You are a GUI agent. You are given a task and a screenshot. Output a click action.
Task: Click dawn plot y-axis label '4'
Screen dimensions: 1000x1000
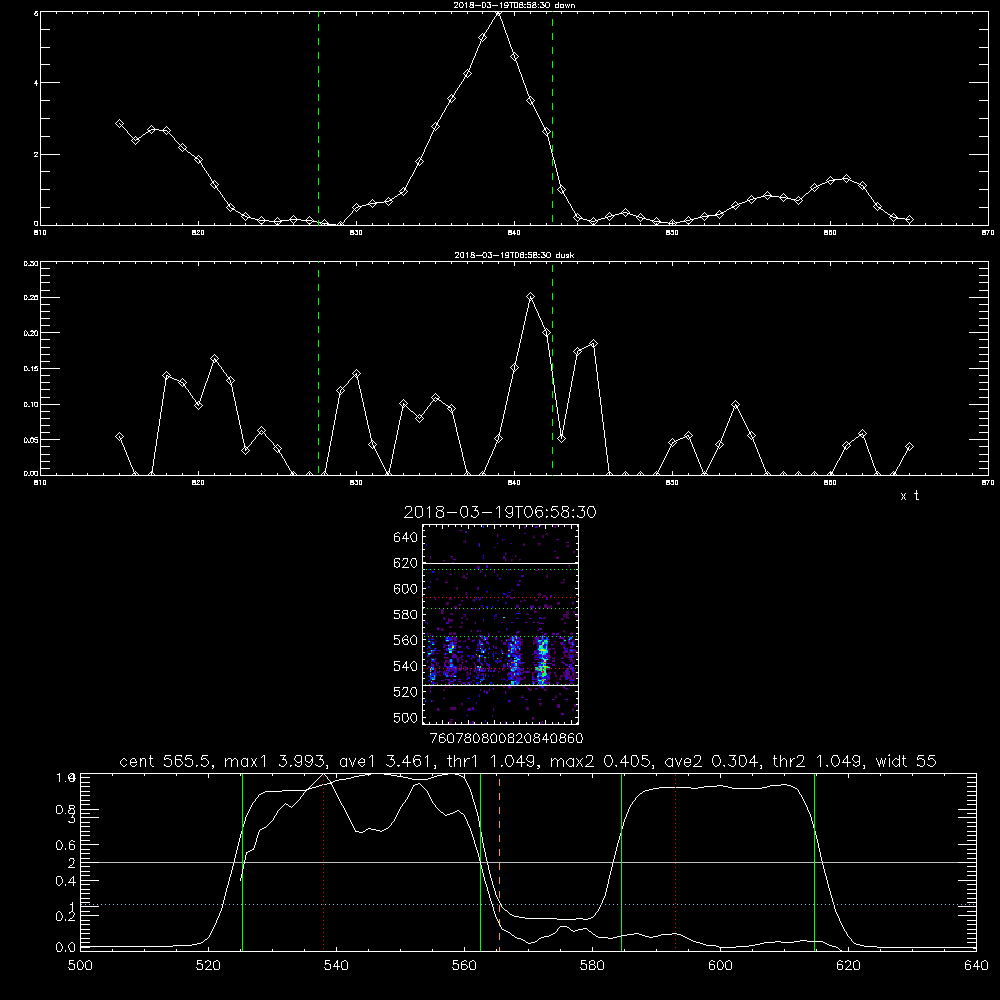point(36,83)
